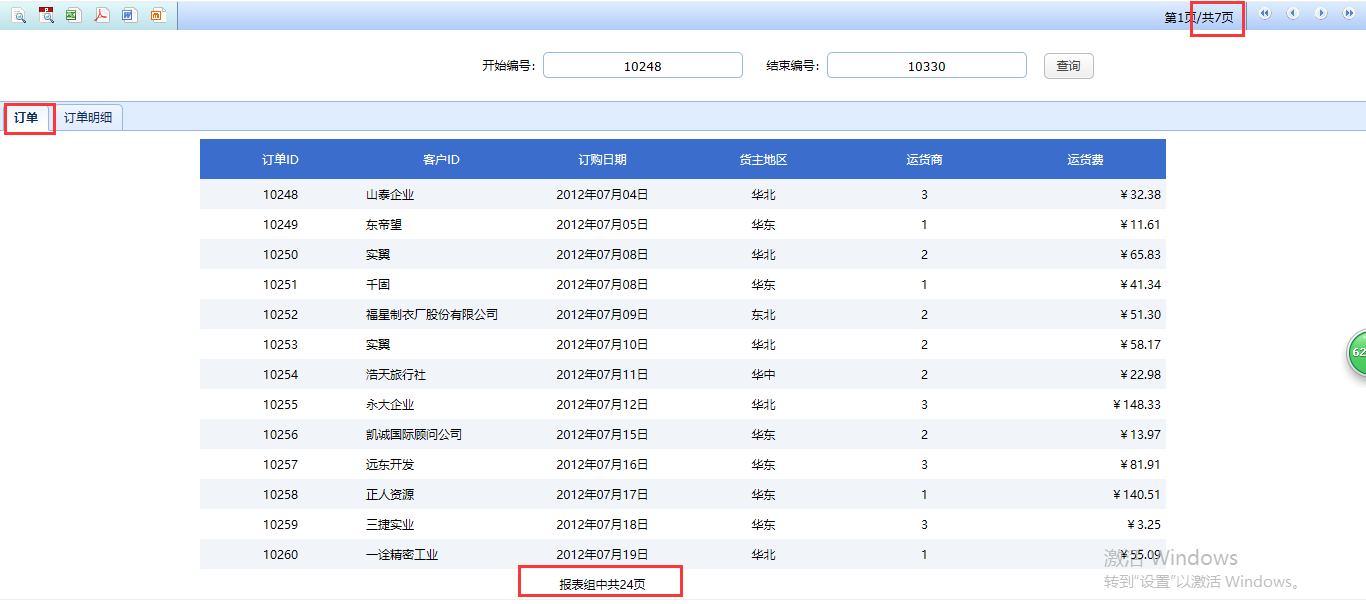Export report to Word document

point(129,15)
